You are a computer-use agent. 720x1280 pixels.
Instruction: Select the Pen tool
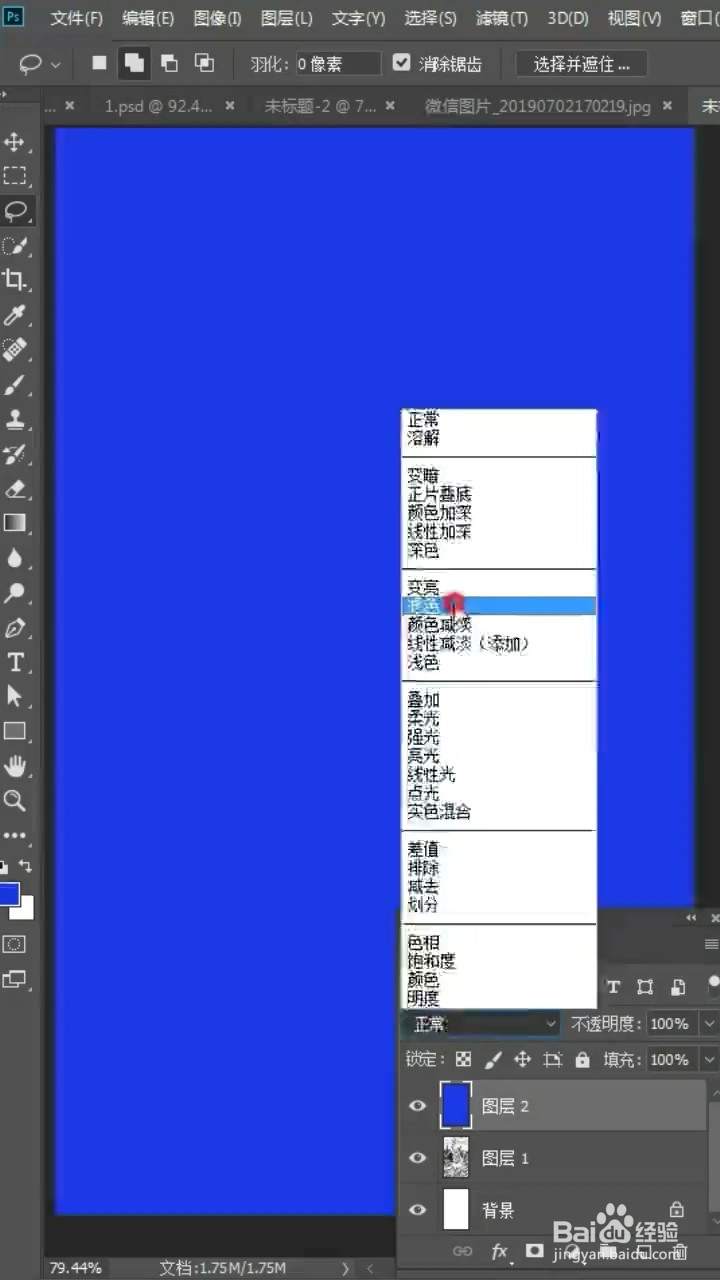coord(15,628)
